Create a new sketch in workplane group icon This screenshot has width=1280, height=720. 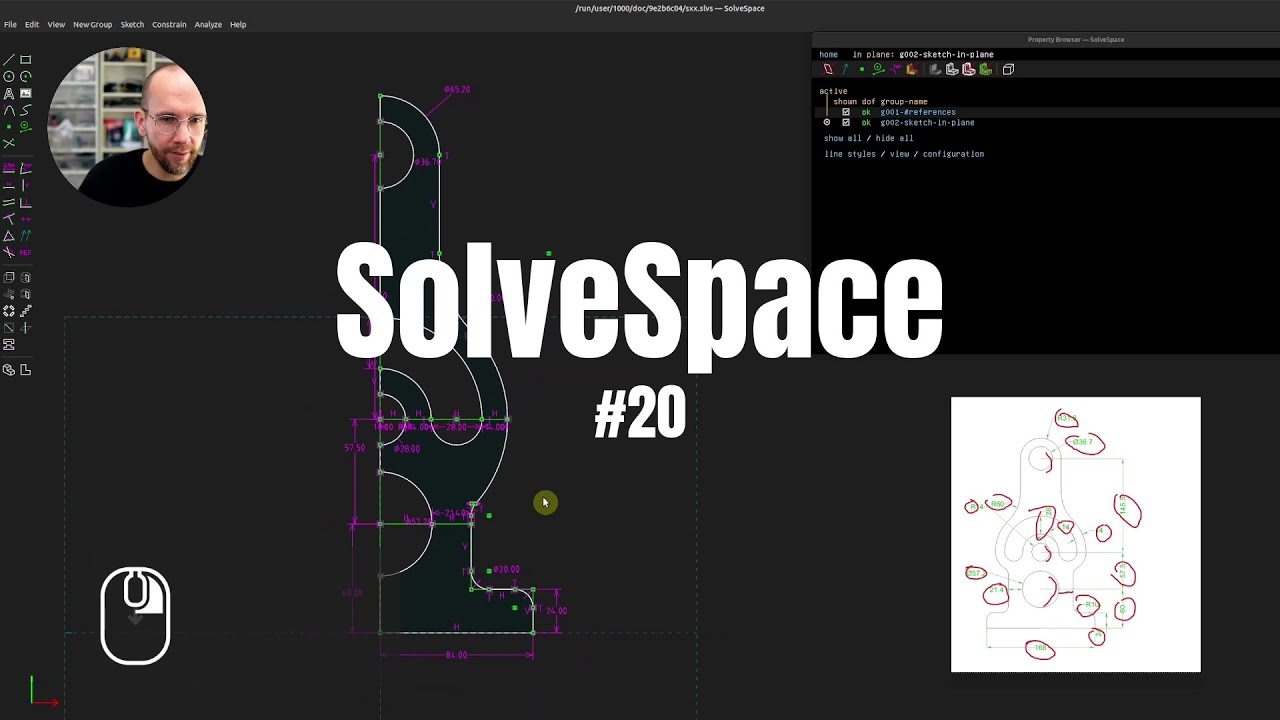point(9,328)
